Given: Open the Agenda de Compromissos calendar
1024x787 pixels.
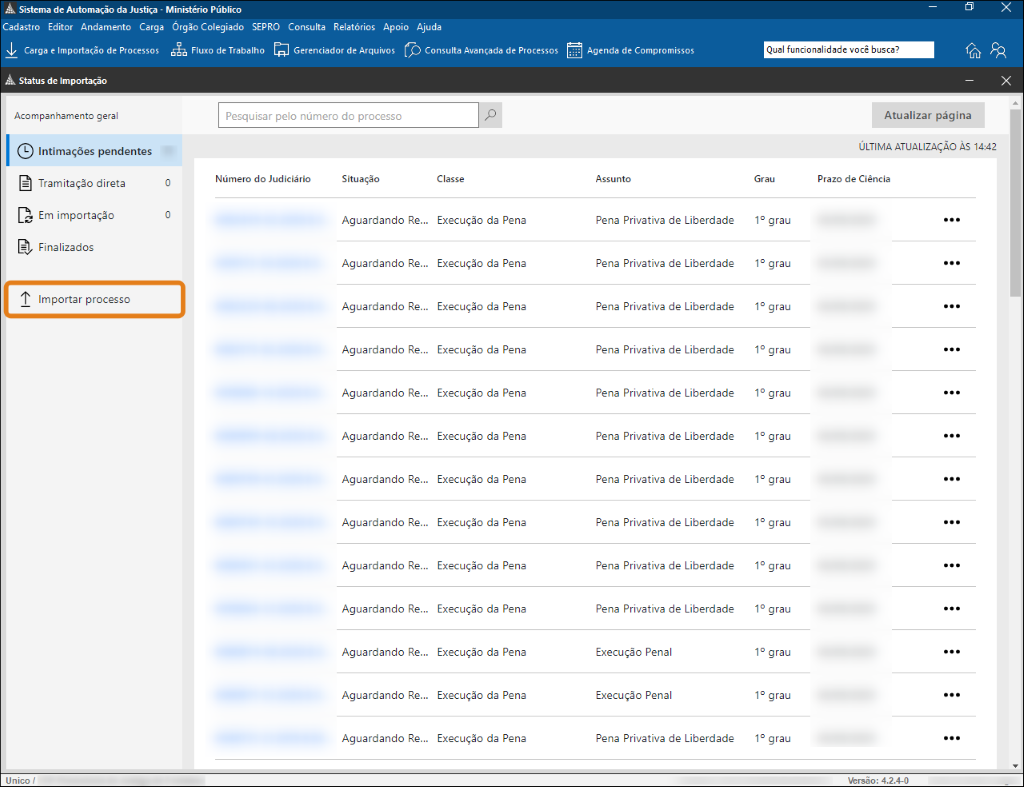Looking at the screenshot, I should point(630,50).
